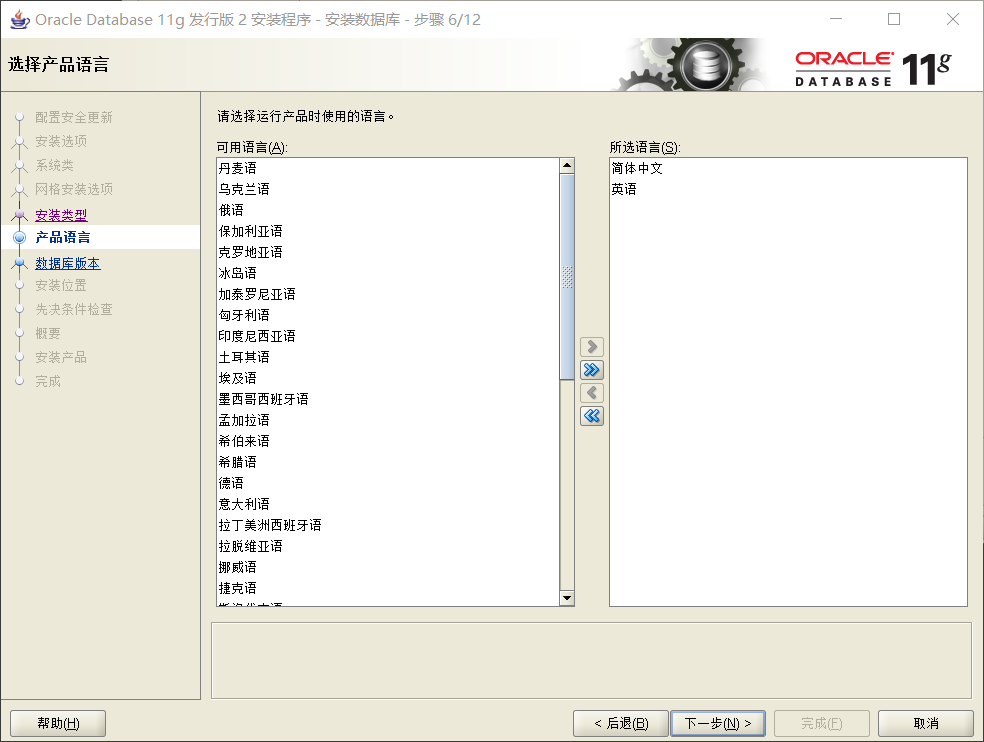Click the Oracle Database 11g logo
The image size is (984, 742).
coord(872,68)
